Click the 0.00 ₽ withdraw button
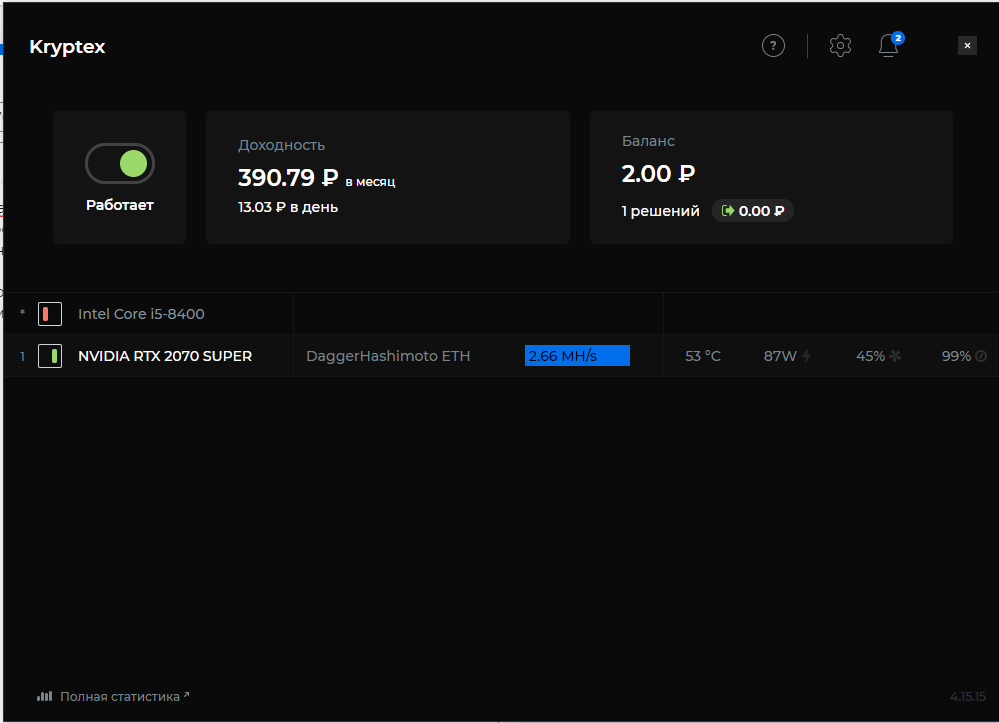Screen dimensions: 999x723 click(752, 211)
